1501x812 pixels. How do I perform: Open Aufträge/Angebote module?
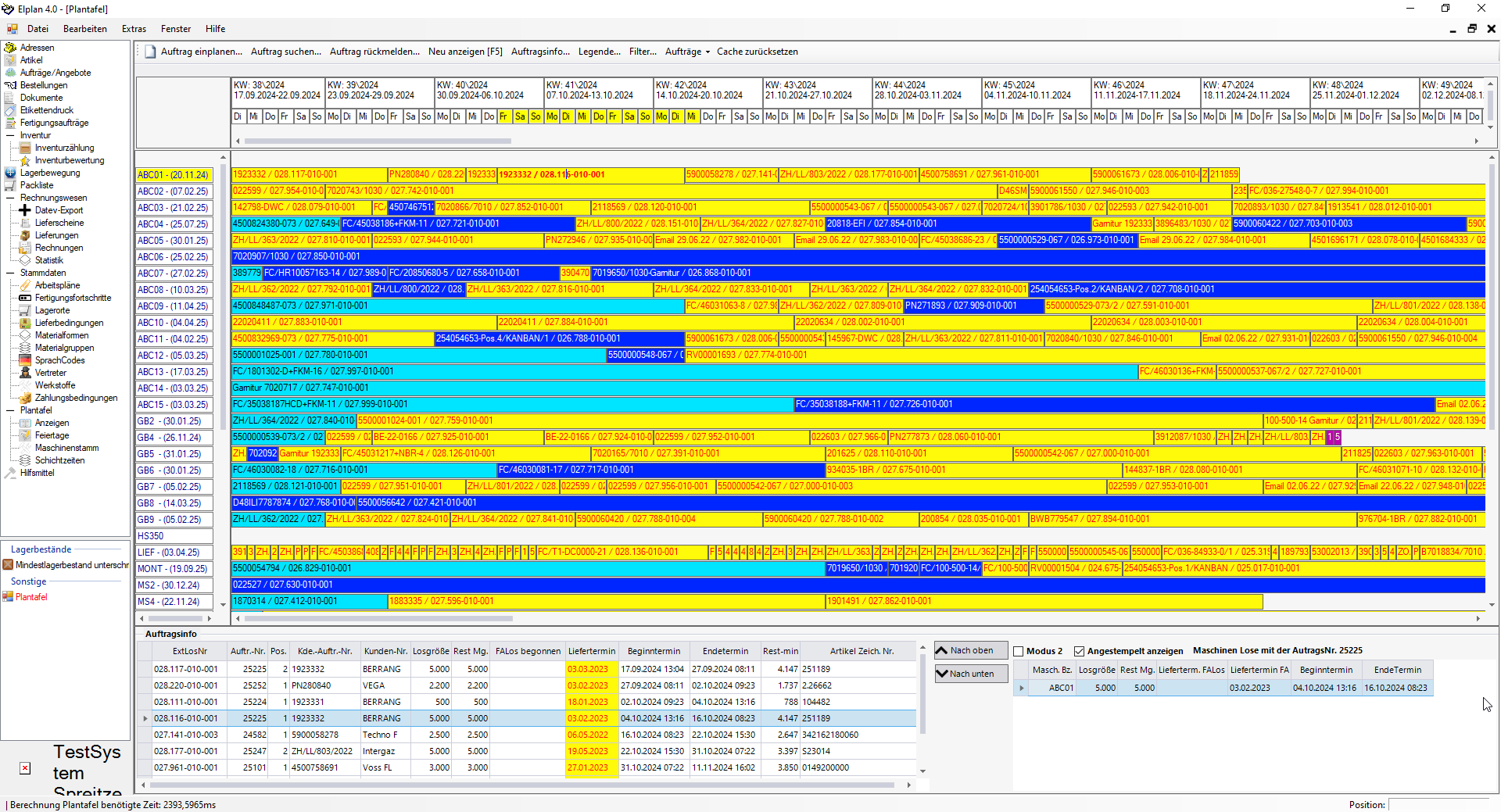click(x=56, y=73)
